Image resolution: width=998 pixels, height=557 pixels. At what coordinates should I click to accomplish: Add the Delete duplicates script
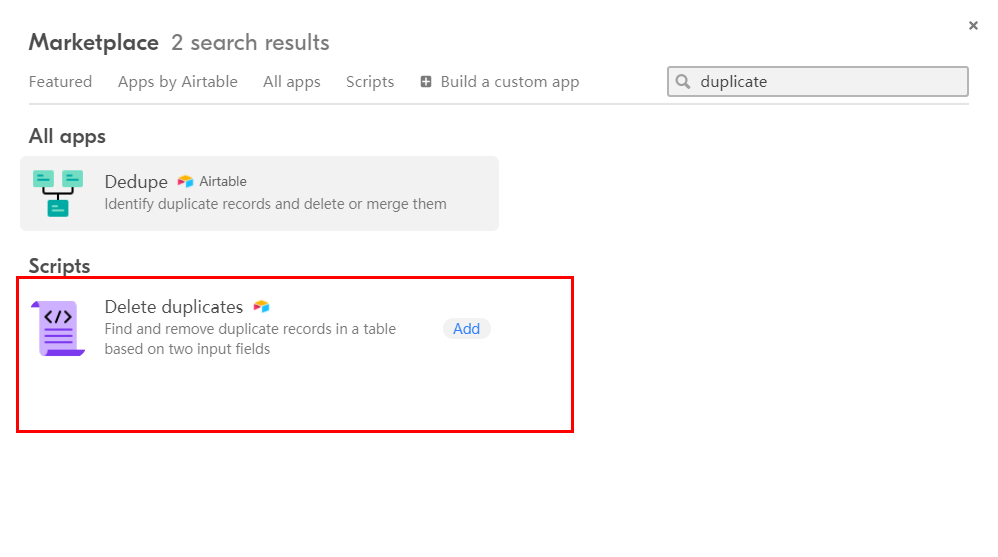pos(467,328)
